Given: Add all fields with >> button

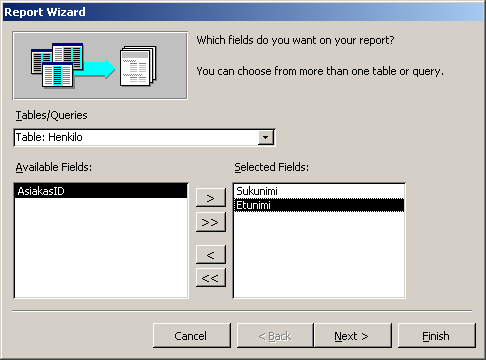Looking at the screenshot, I should 211,222.
